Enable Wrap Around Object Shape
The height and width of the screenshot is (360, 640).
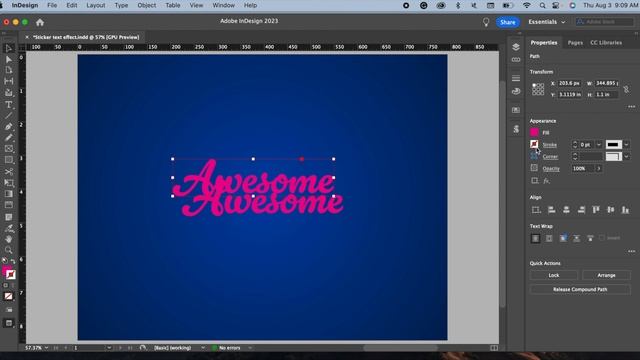click(x=563, y=238)
